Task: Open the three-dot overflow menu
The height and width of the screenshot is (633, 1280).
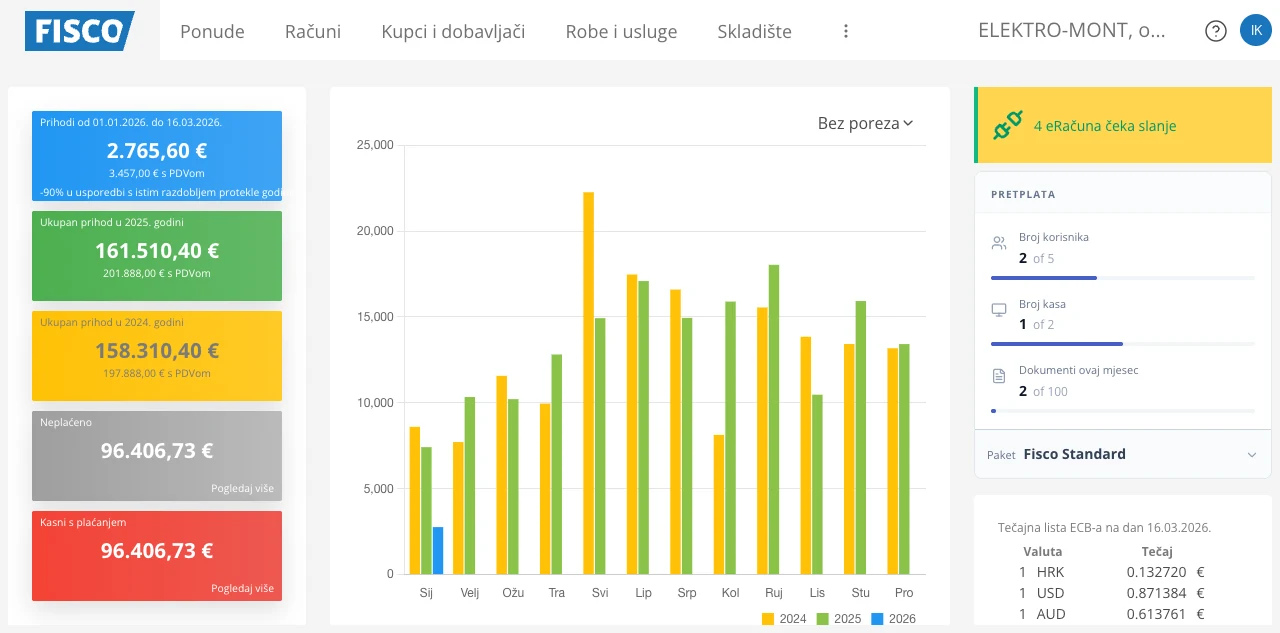Action: (x=845, y=30)
